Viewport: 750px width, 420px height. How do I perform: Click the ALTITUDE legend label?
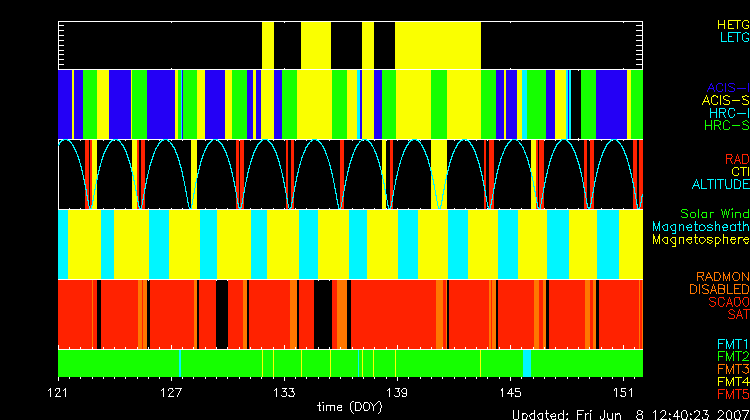click(720, 185)
